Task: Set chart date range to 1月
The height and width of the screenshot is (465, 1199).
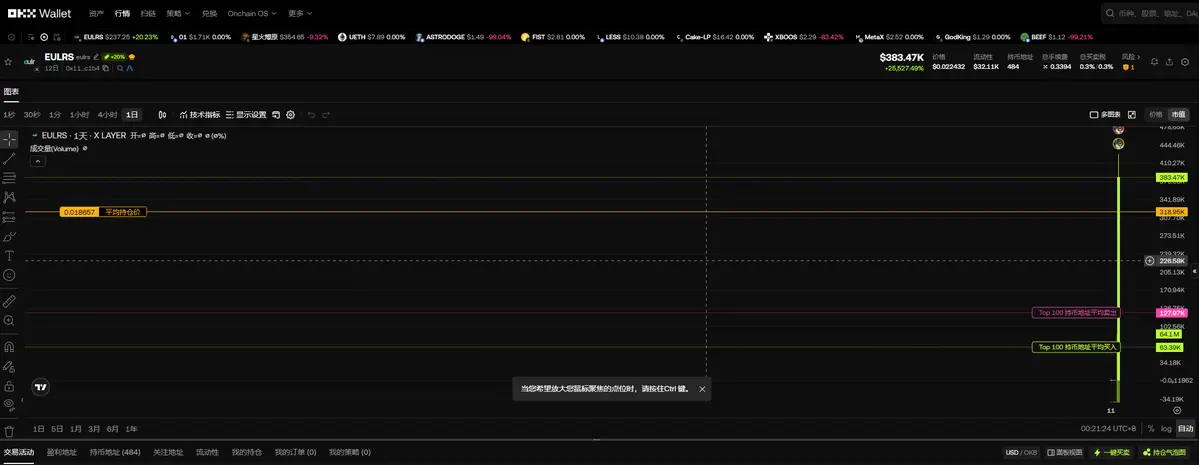Action: point(76,429)
